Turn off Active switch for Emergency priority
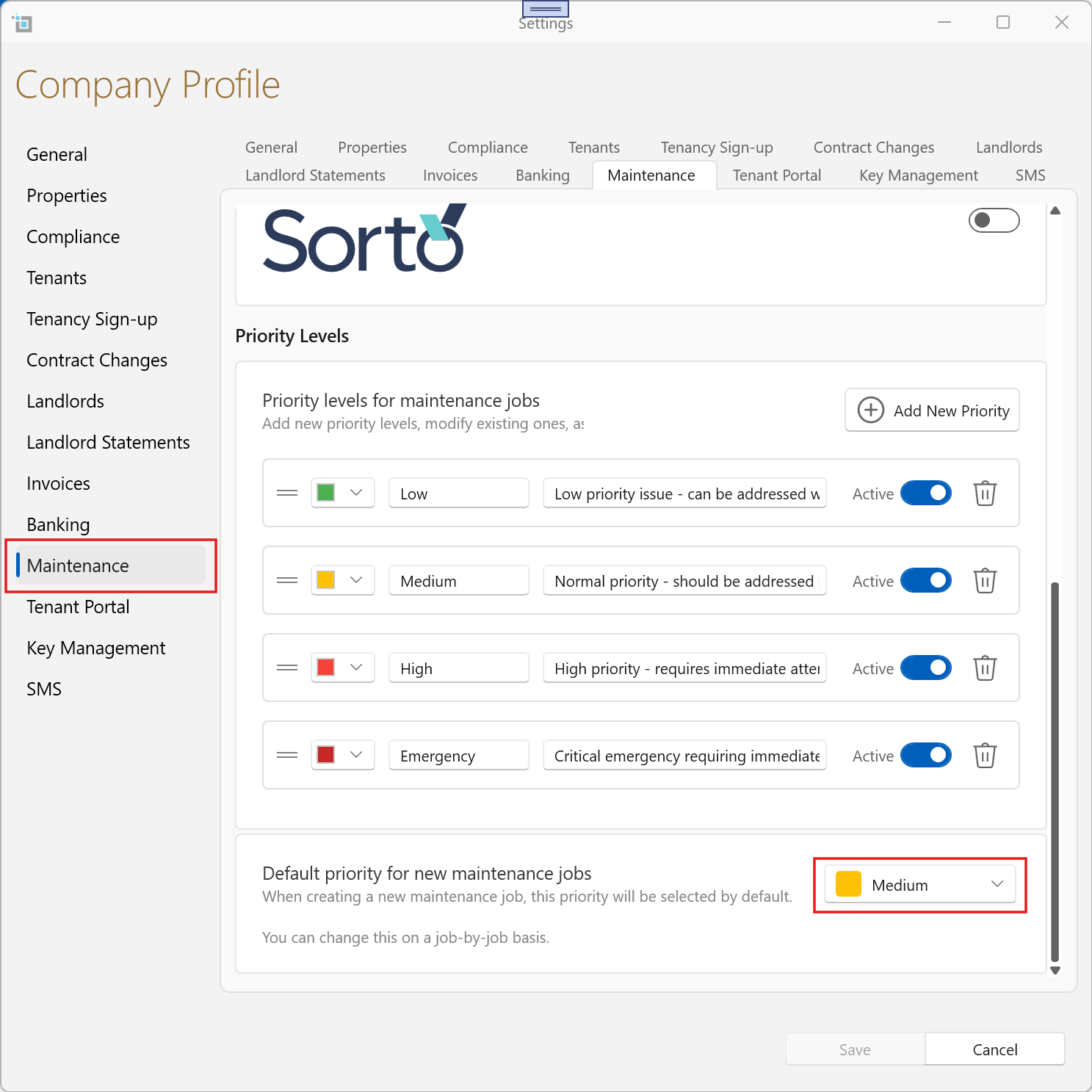 click(x=925, y=756)
